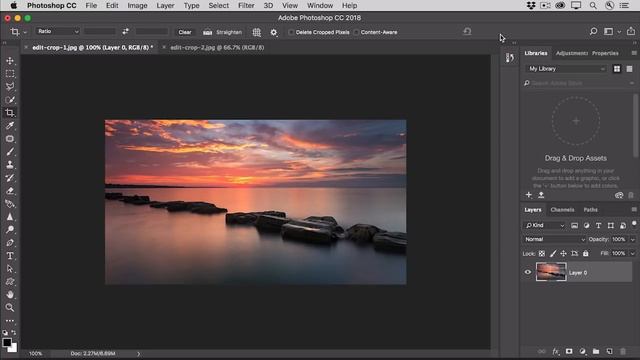
Task: Open Photoshop search magnifier
Action: point(593,31)
